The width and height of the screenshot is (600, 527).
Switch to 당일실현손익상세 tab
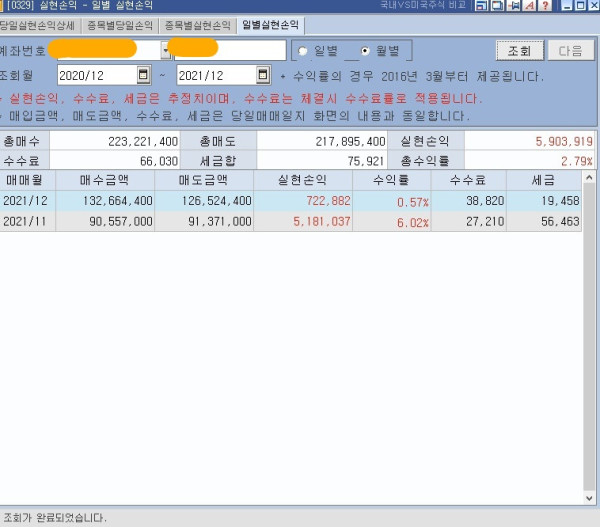[38, 25]
